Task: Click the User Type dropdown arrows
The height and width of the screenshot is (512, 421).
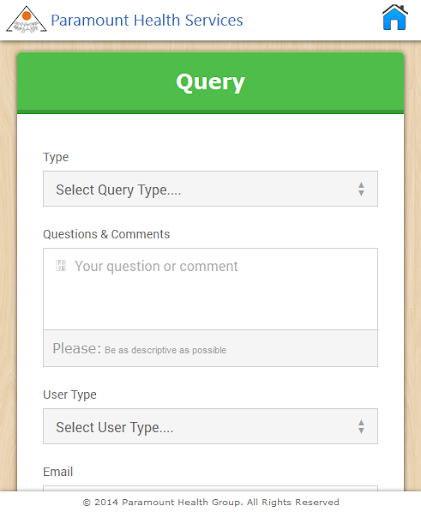Action: pos(361,426)
